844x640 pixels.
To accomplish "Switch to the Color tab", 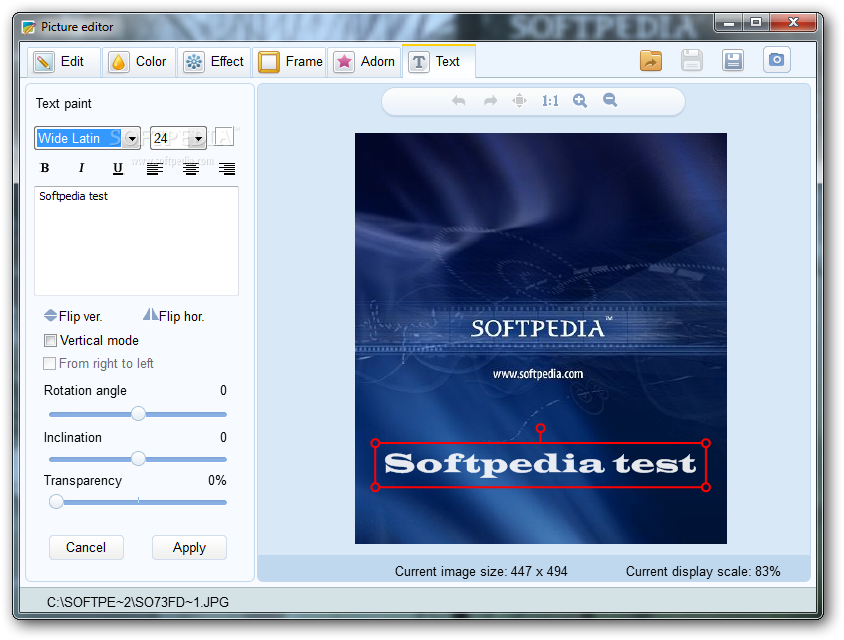I will click(x=139, y=61).
